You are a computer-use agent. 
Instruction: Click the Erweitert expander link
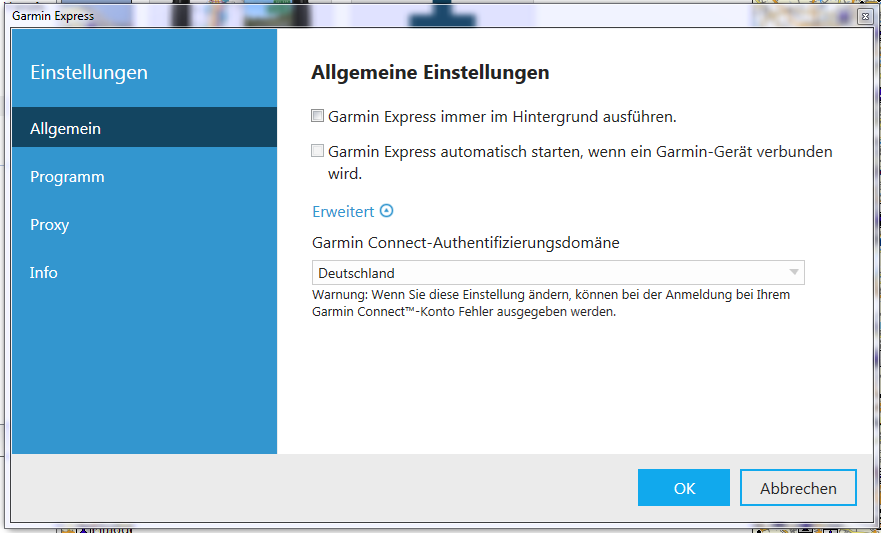pos(343,212)
